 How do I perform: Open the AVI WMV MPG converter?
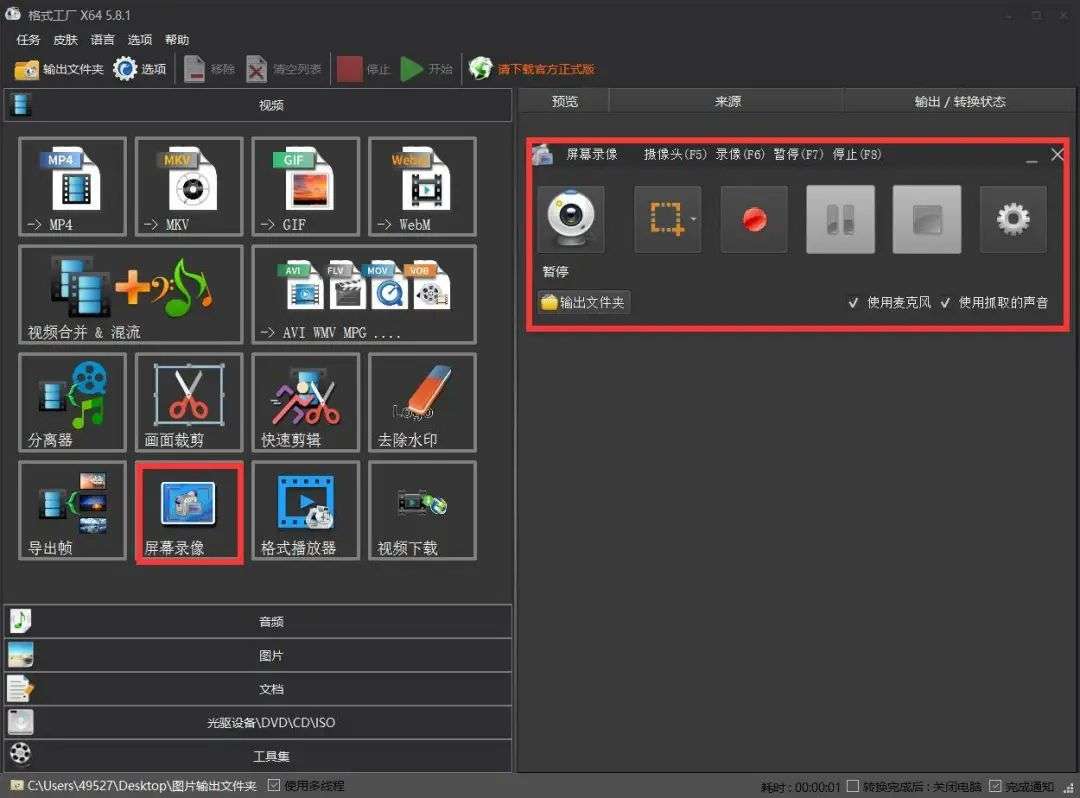(x=364, y=294)
